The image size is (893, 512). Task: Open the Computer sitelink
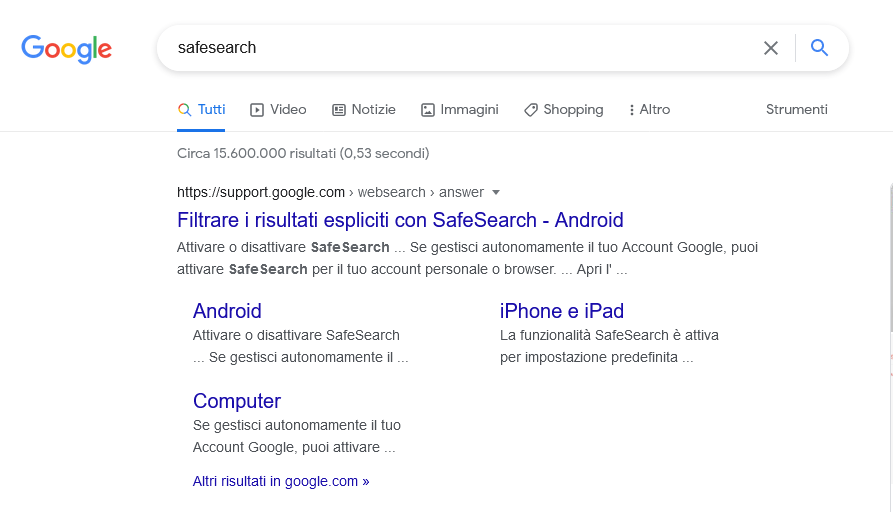[236, 401]
